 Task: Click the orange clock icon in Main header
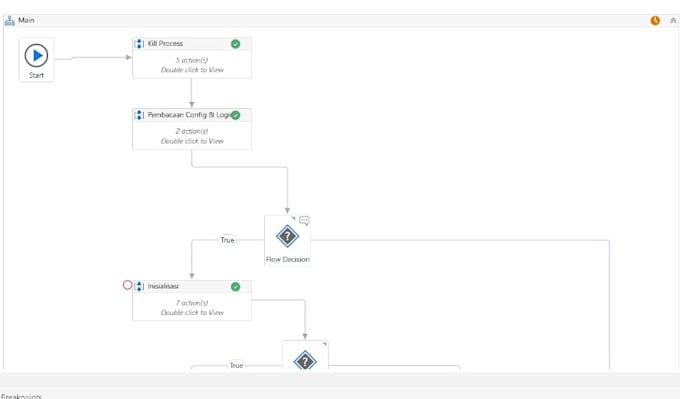coord(655,20)
